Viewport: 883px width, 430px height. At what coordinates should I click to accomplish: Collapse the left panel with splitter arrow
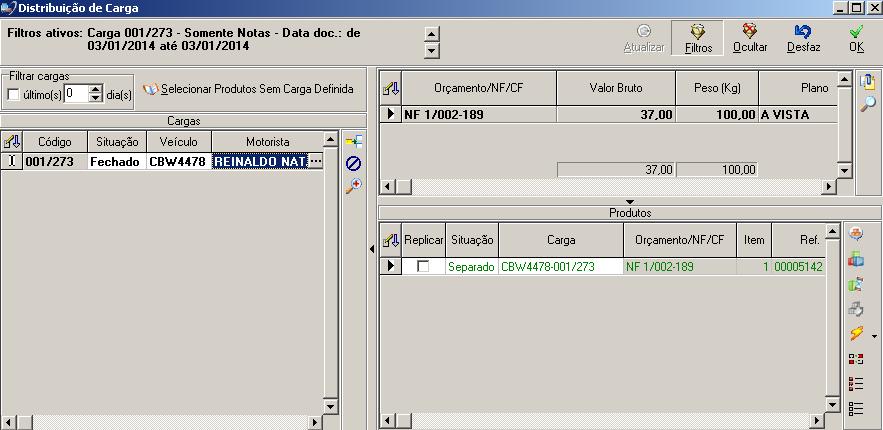coord(372,248)
